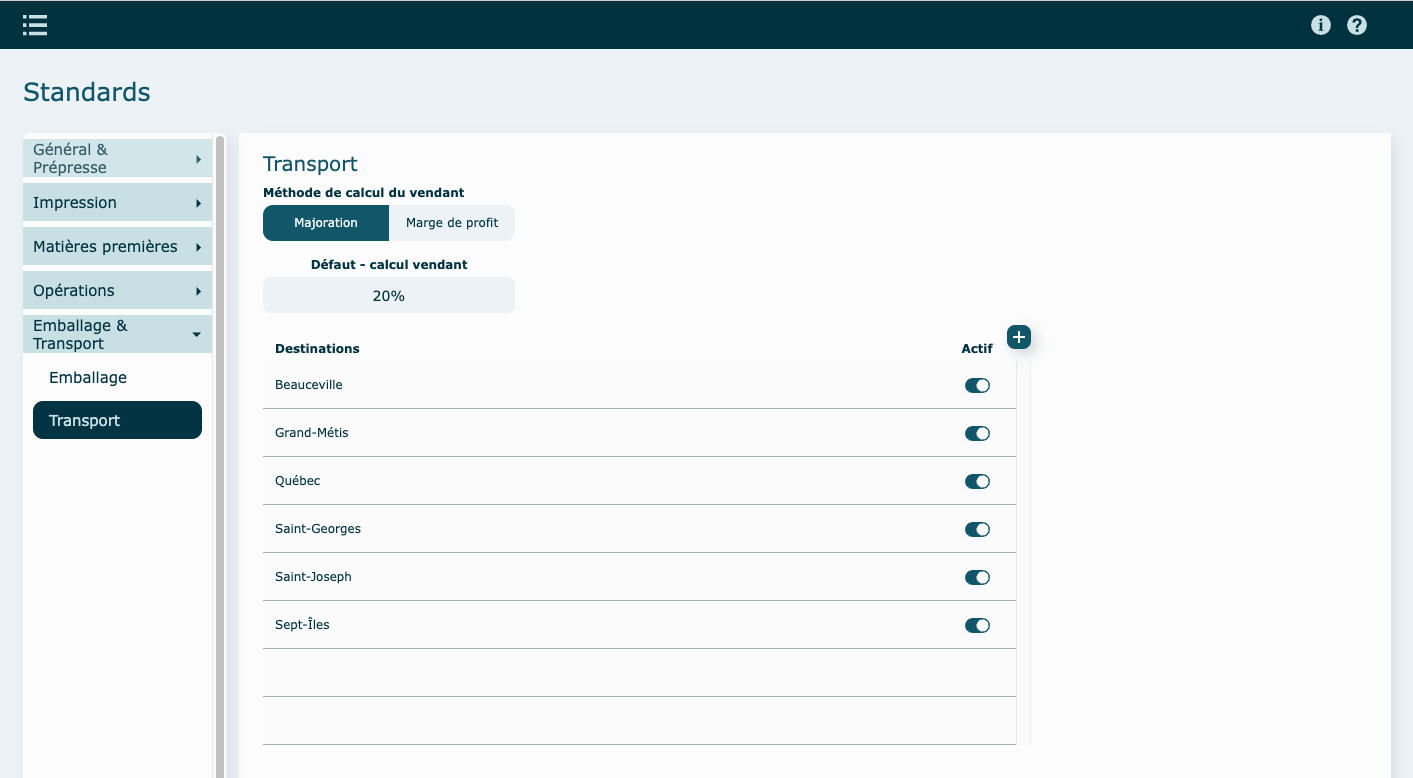Image resolution: width=1413 pixels, height=778 pixels.
Task: Click the default 20% value field
Action: pyautogui.click(x=388, y=296)
